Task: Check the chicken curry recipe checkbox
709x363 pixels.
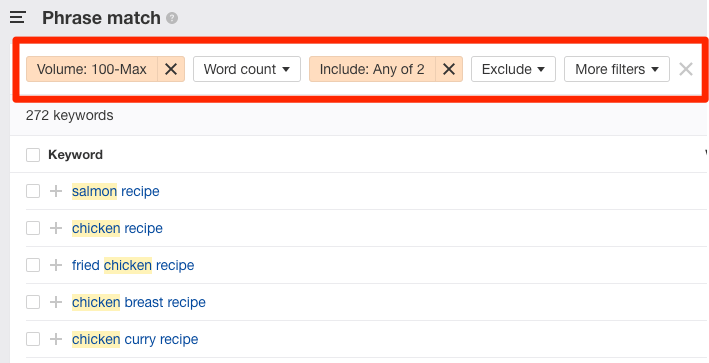Action: [33, 339]
